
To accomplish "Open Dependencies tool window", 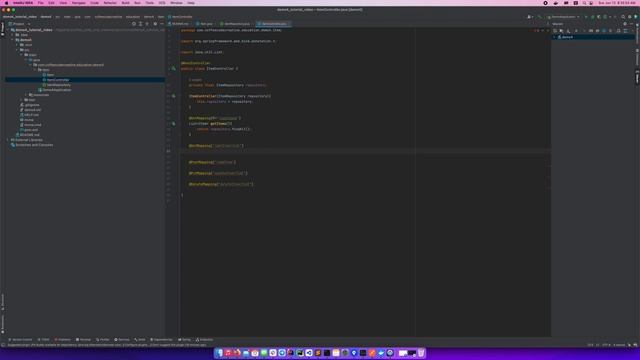I will click(162, 340).
